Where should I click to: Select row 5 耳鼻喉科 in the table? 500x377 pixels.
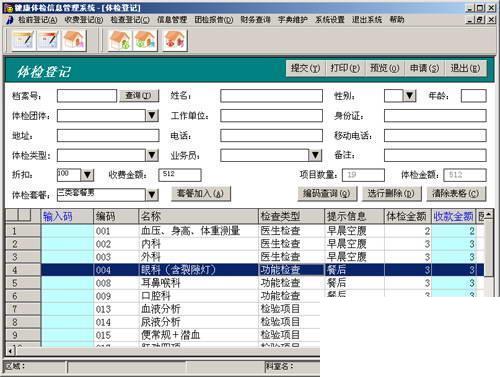coord(245,283)
